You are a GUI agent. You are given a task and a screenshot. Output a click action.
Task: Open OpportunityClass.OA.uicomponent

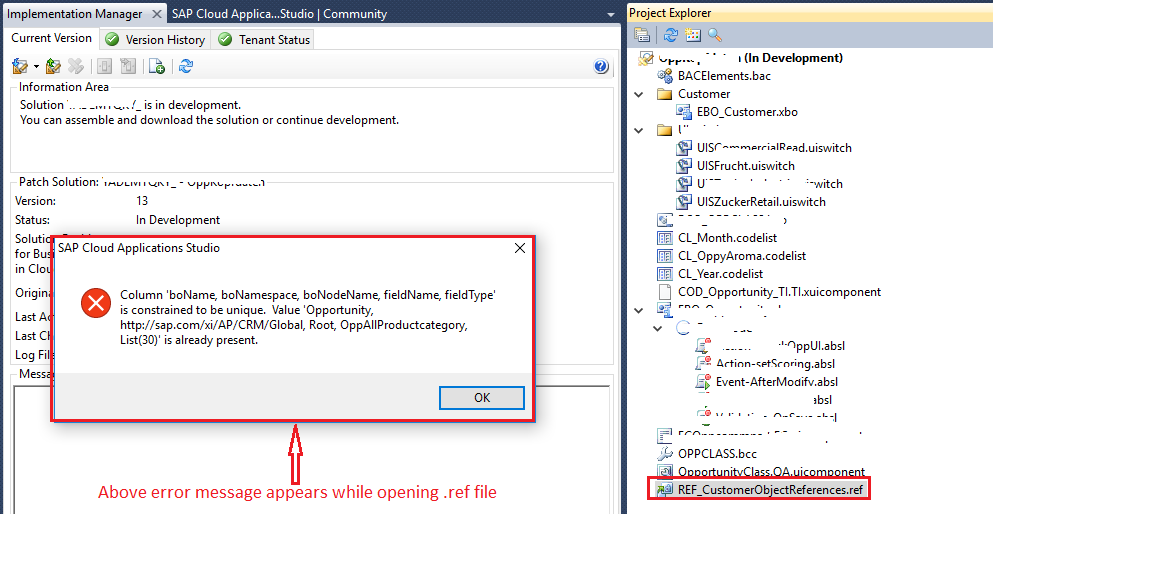point(771,471)
